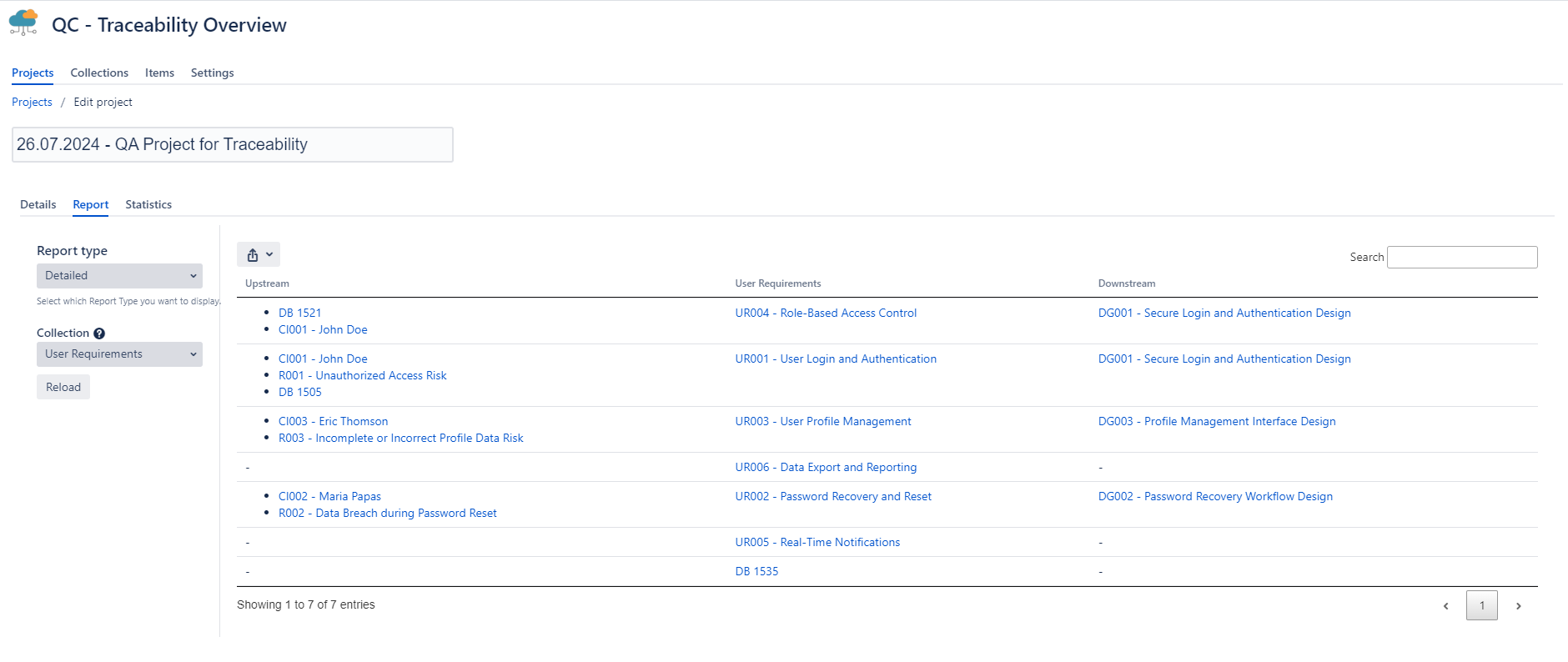Viewport: 1568px width, 662px height.
Task: Open the Collections menu item
Action: (x=99, y=73)
